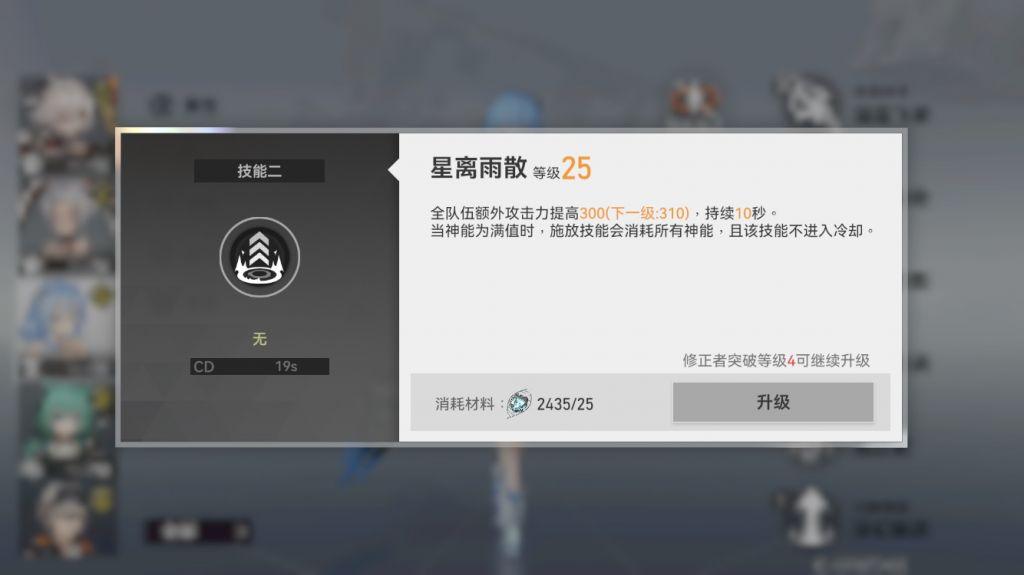Click the 修正者突破等级4 requirement notice
This screenshot has width=1024, height=575.
776,361
